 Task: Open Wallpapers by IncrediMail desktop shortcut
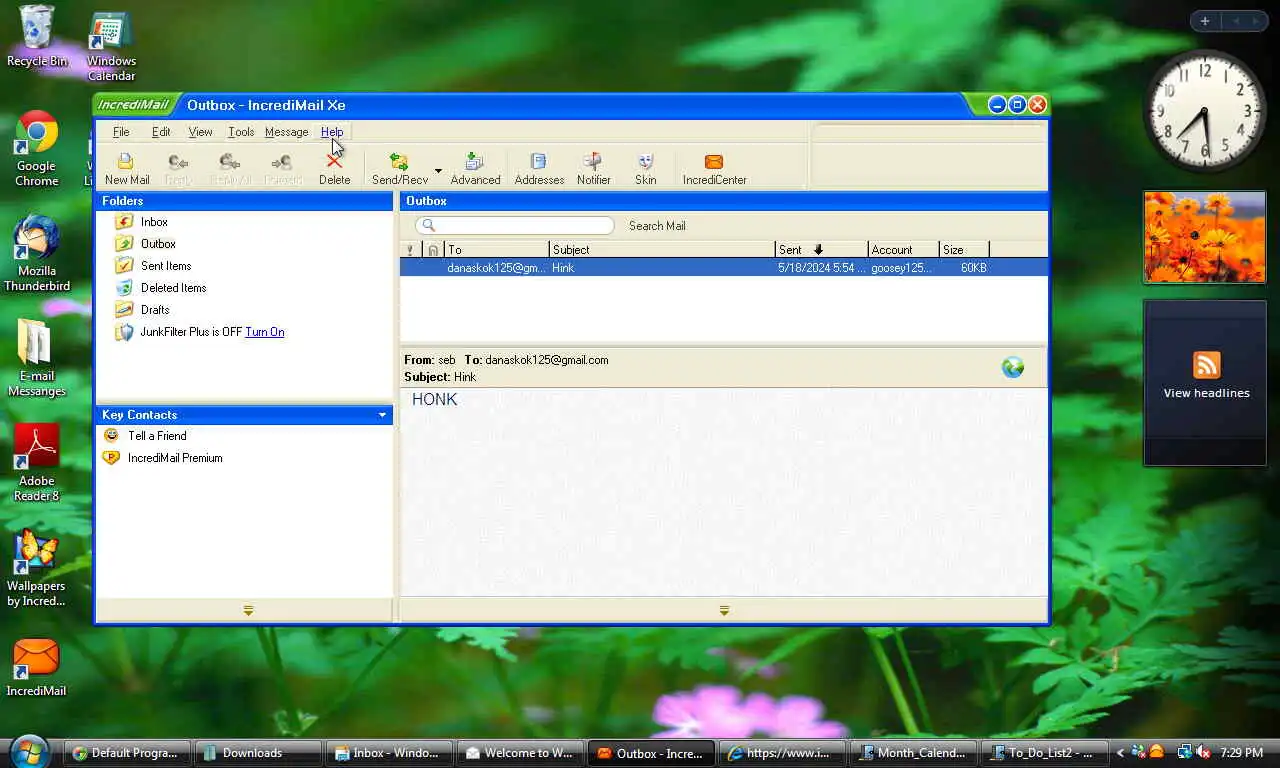[x=36, y=567]
